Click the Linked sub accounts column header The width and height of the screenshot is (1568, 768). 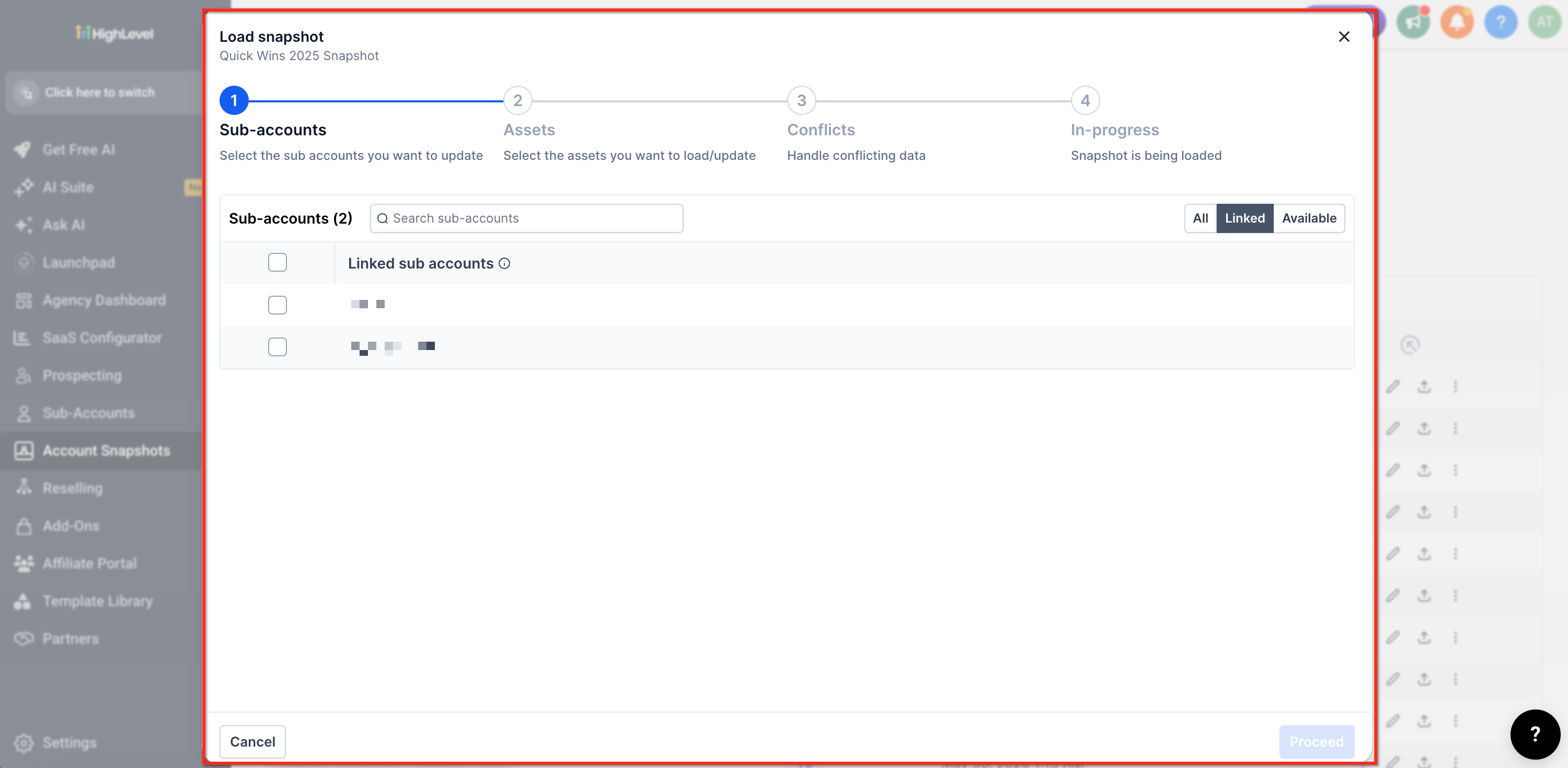[421, 263]
